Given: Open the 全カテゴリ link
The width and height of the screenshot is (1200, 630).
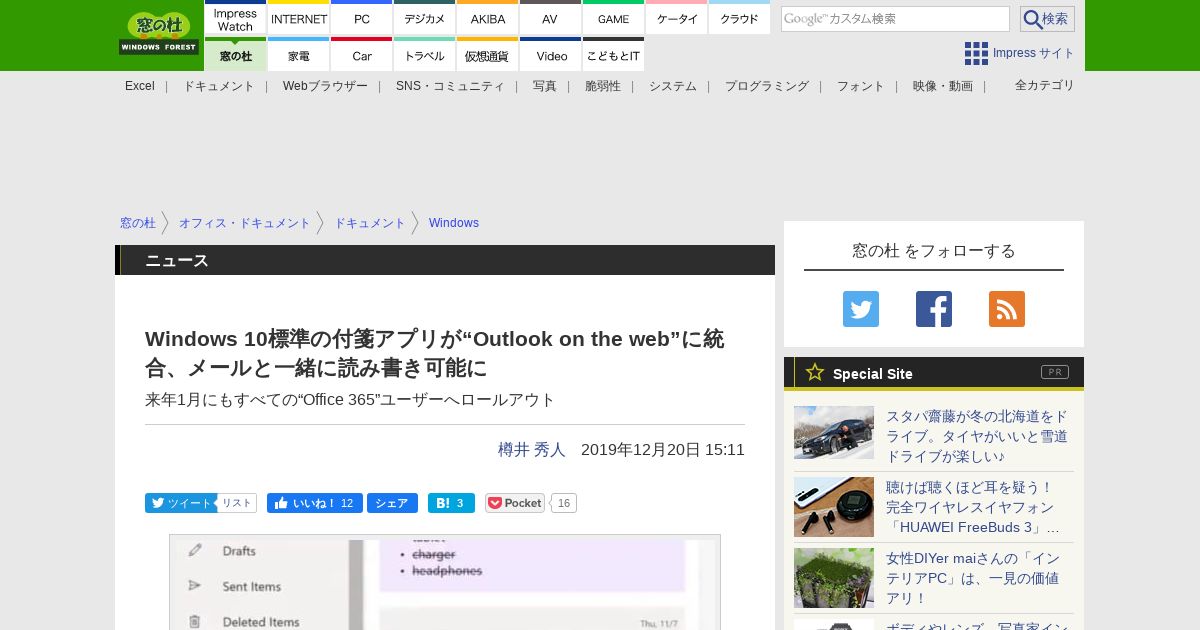Looking at the screenshot, I should tap(1045, 85).
